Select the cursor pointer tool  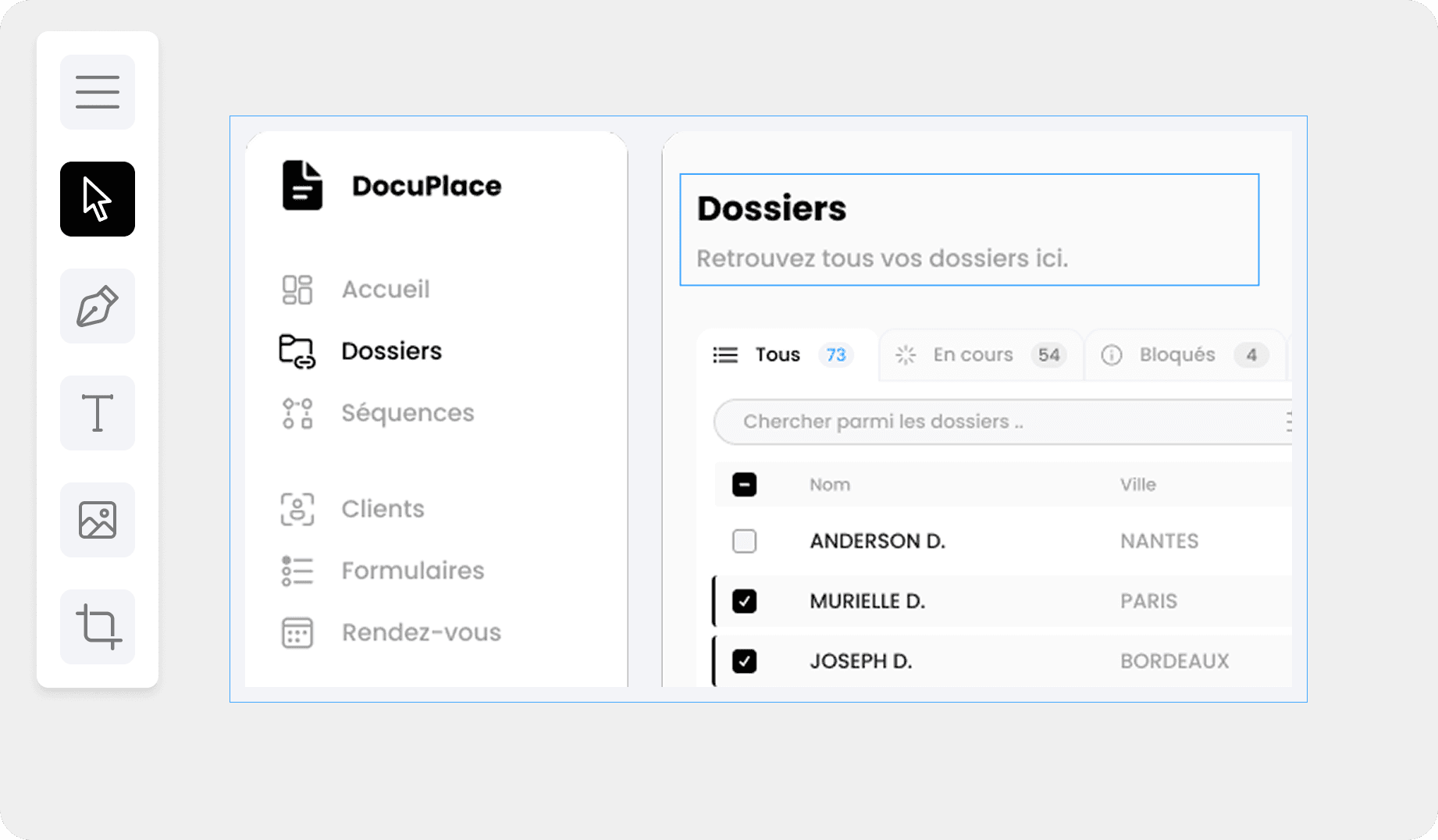pos(98,199)
